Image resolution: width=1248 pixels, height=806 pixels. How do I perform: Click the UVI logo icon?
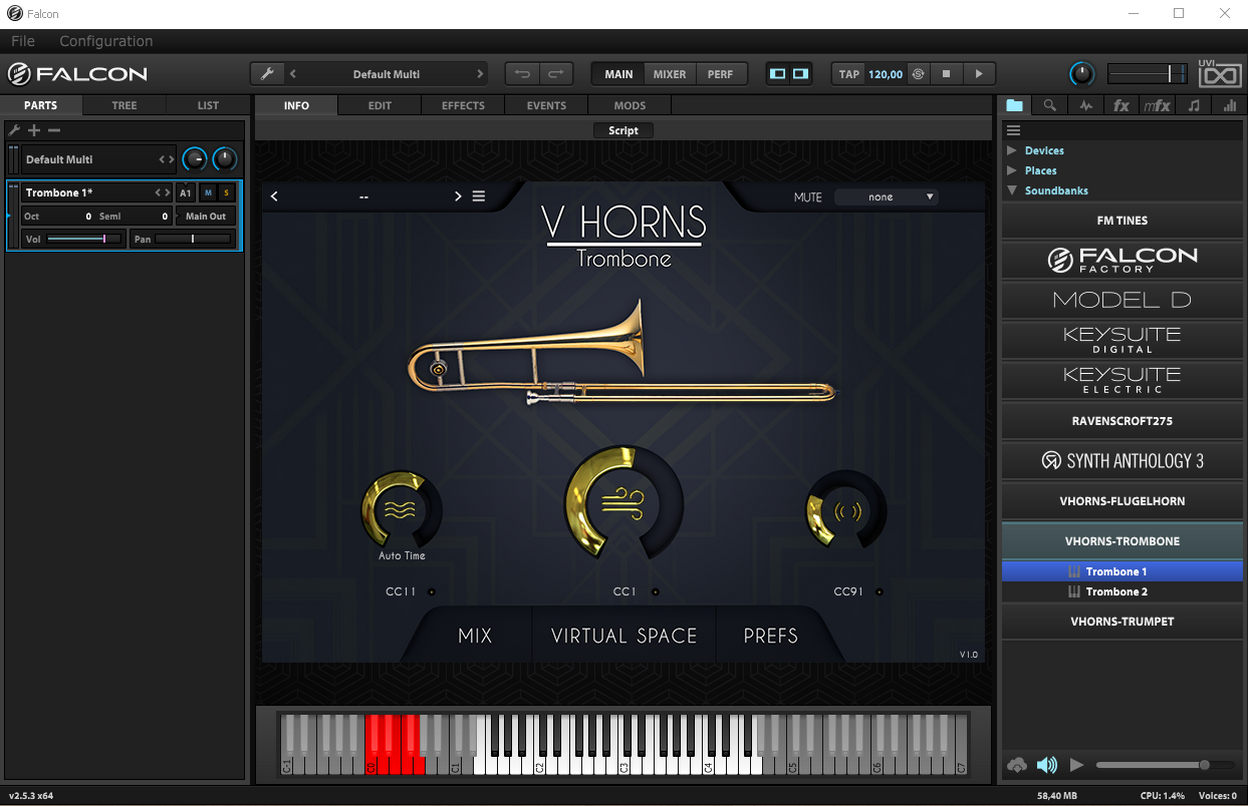1219,74
